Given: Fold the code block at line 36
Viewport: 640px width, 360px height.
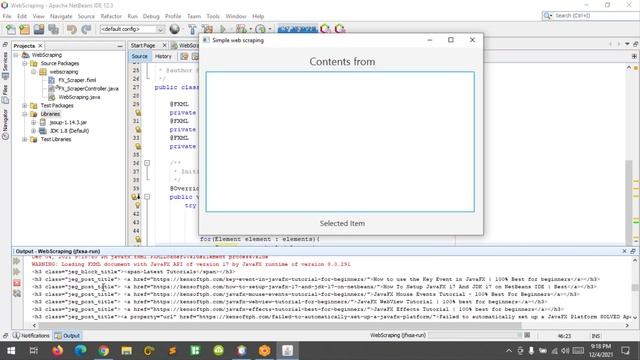Looking at the screenshot, I should 147,163.
